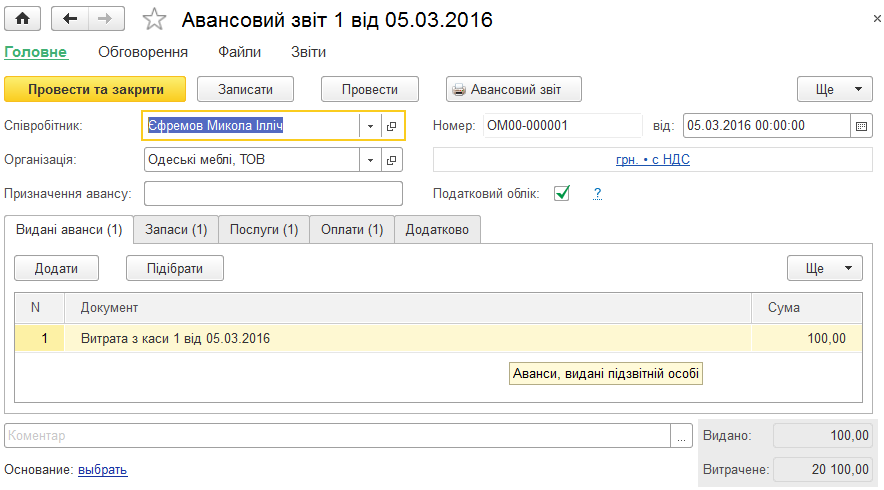The width and height of the screenshot is (884, 490).
Task: Print the Авансовий звіт form
Action: 514,89
